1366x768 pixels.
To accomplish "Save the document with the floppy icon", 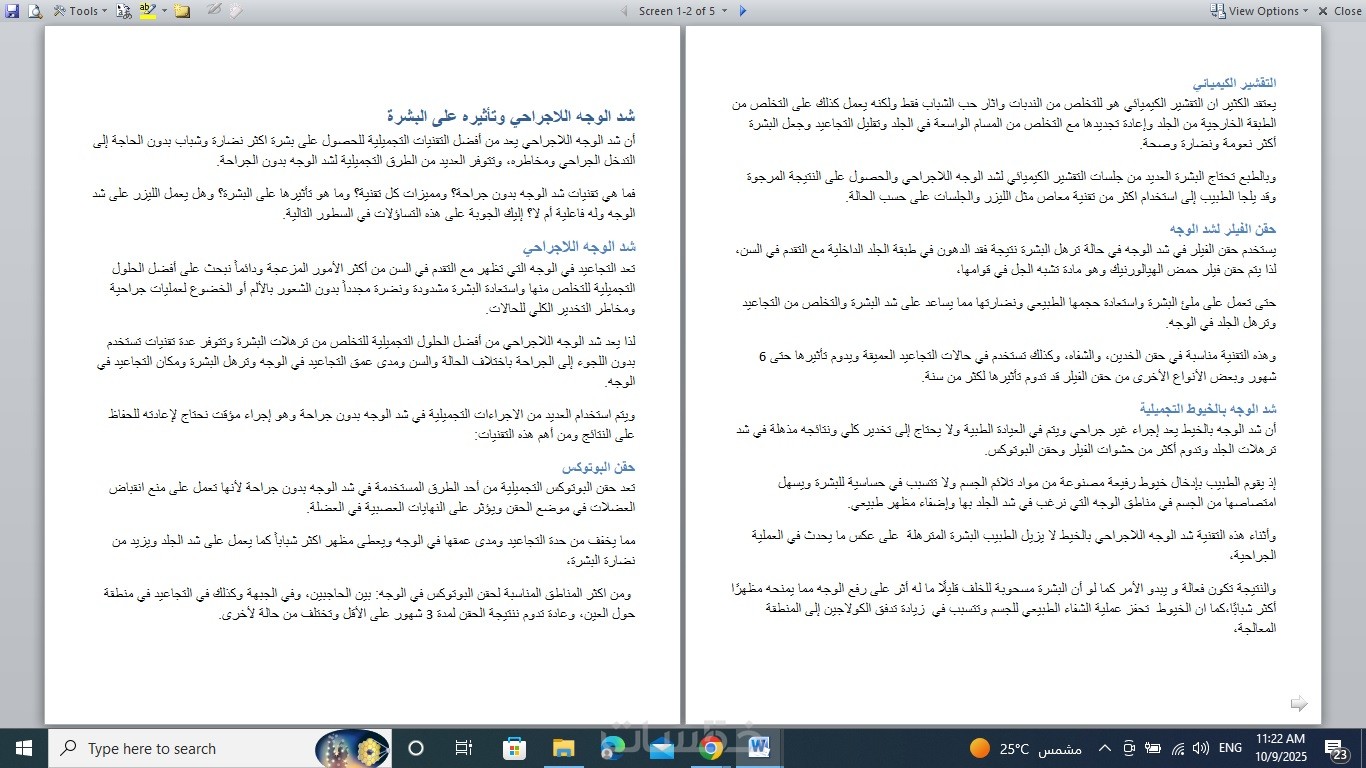I will tap(13, 11).
